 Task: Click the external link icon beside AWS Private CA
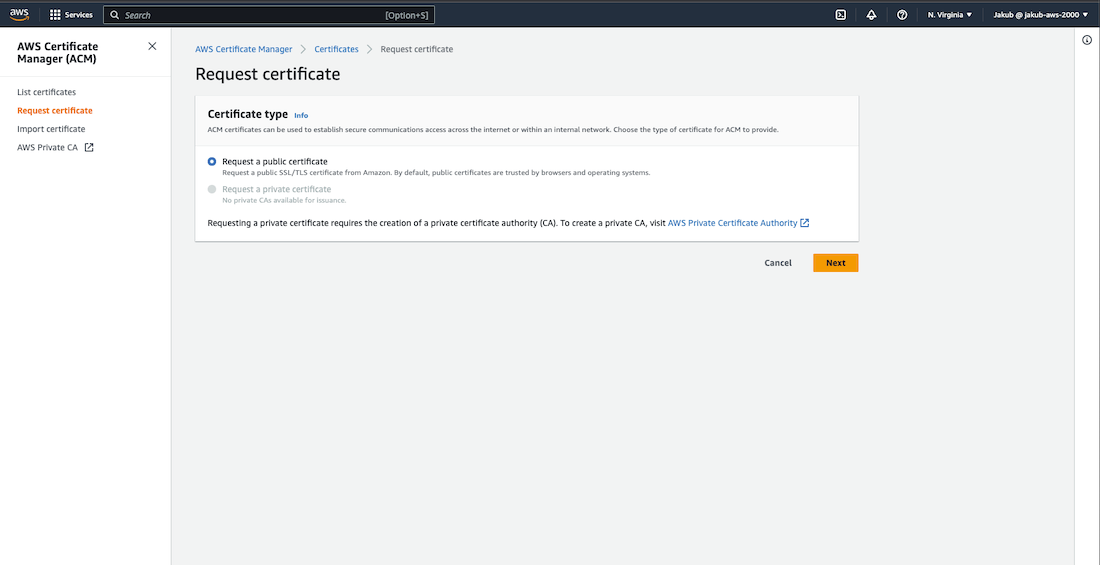(89, 147)
